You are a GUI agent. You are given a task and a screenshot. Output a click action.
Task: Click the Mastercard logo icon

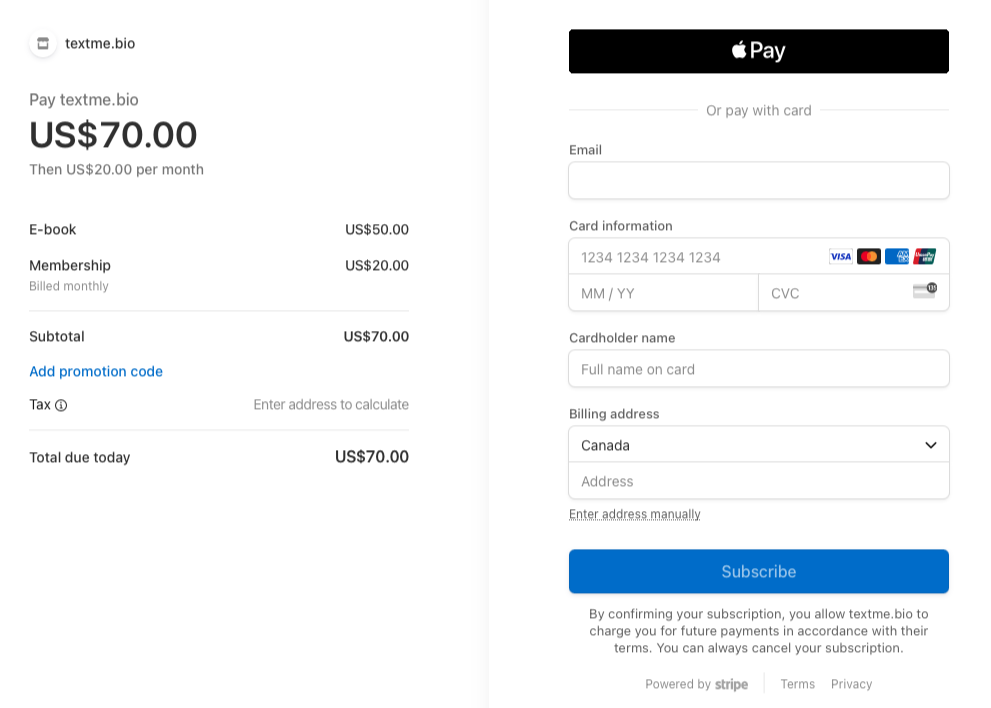click(869, 257)
